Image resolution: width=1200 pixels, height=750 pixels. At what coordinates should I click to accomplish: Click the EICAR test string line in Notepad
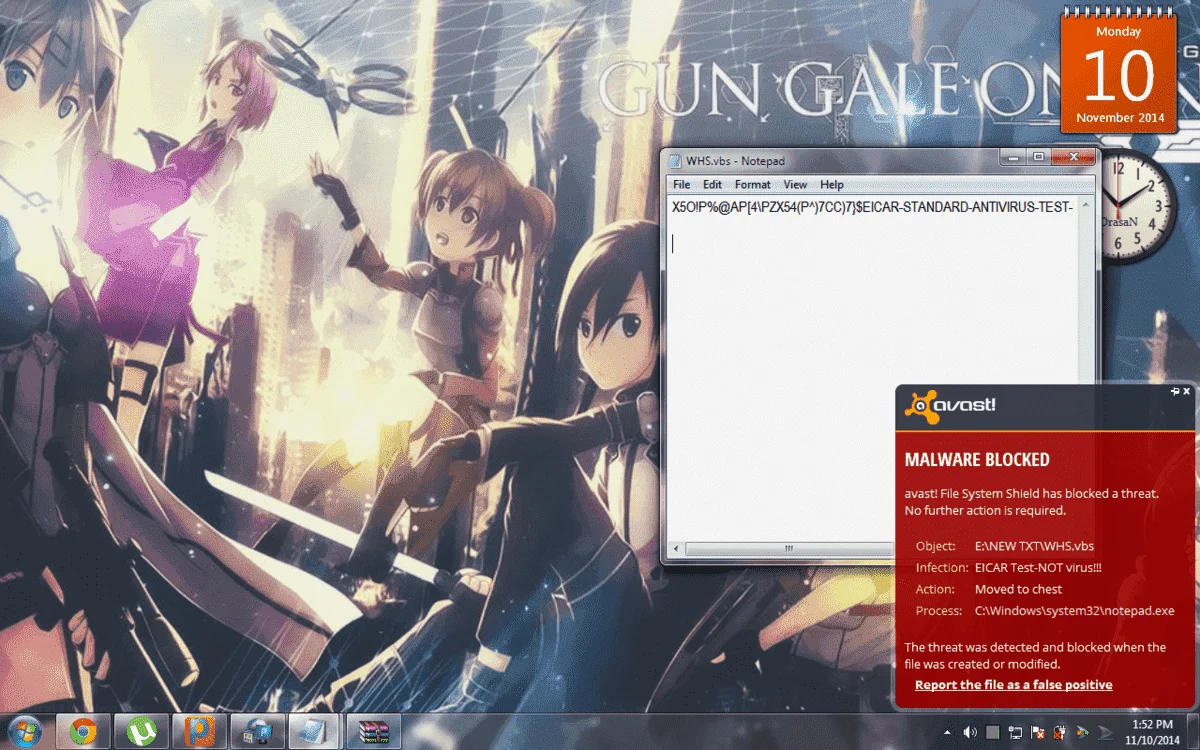(872, 207)
